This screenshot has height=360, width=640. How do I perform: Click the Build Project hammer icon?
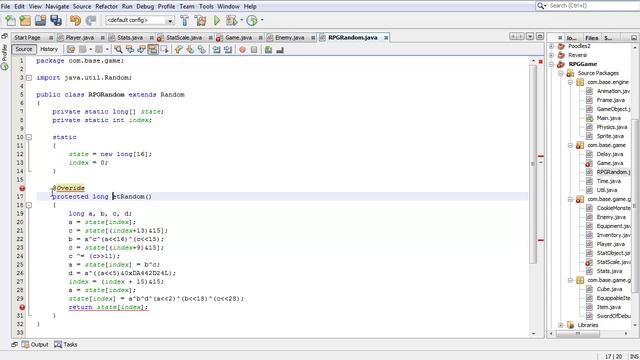tap(184, 20)
